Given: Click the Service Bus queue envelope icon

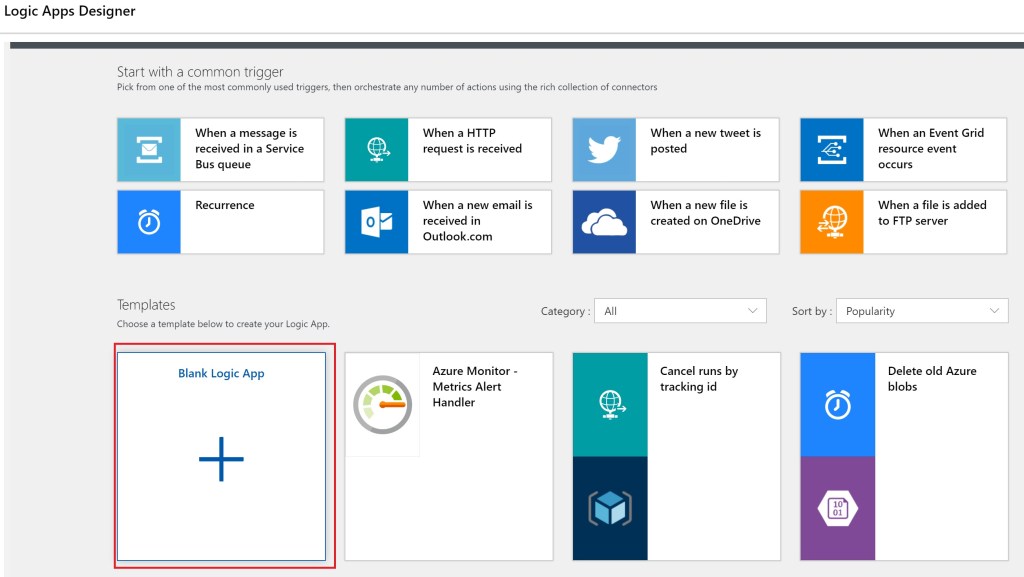Looking at the screenshot, I should point(149,150).
